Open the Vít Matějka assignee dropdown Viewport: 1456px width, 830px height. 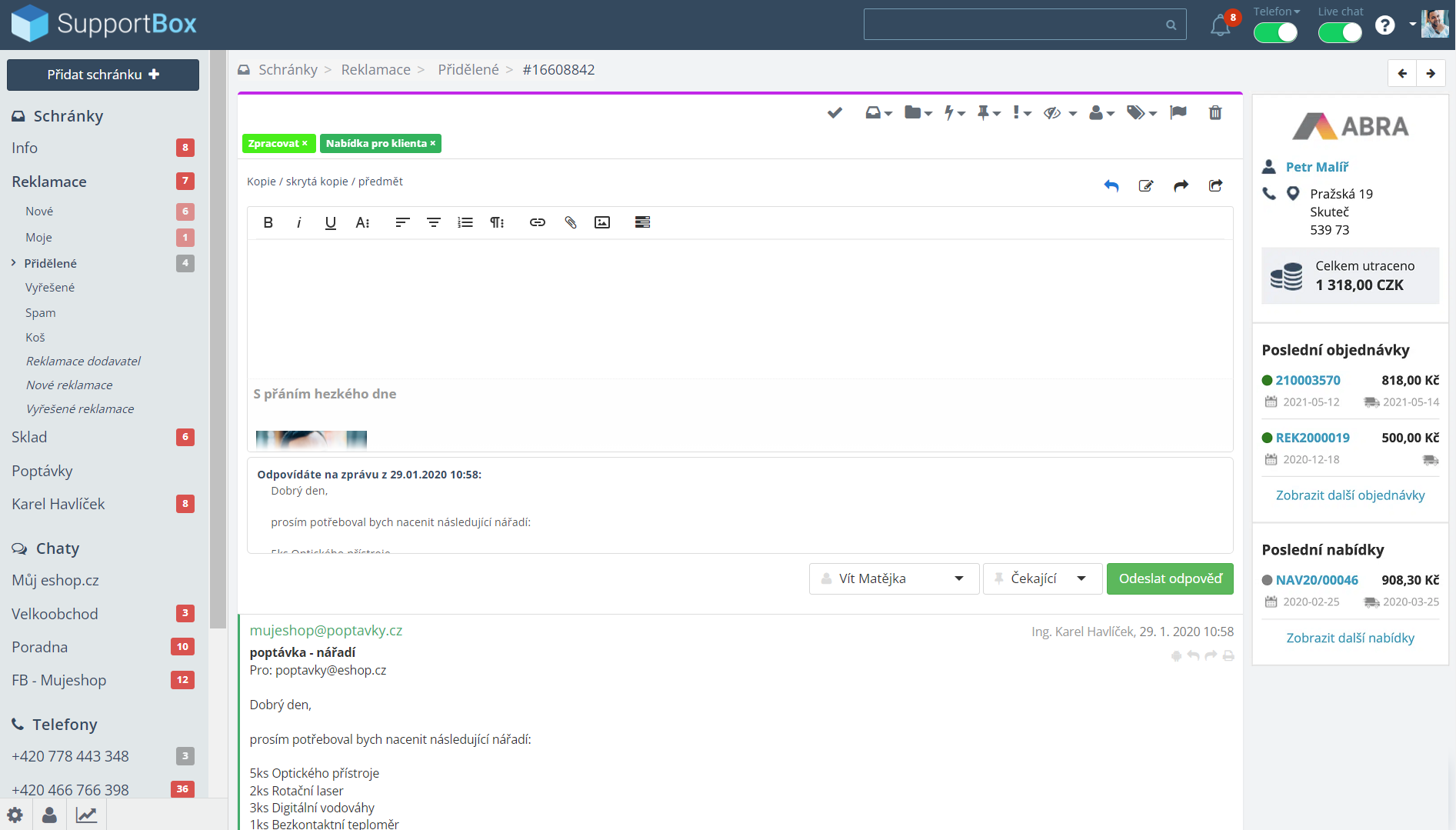894,578
